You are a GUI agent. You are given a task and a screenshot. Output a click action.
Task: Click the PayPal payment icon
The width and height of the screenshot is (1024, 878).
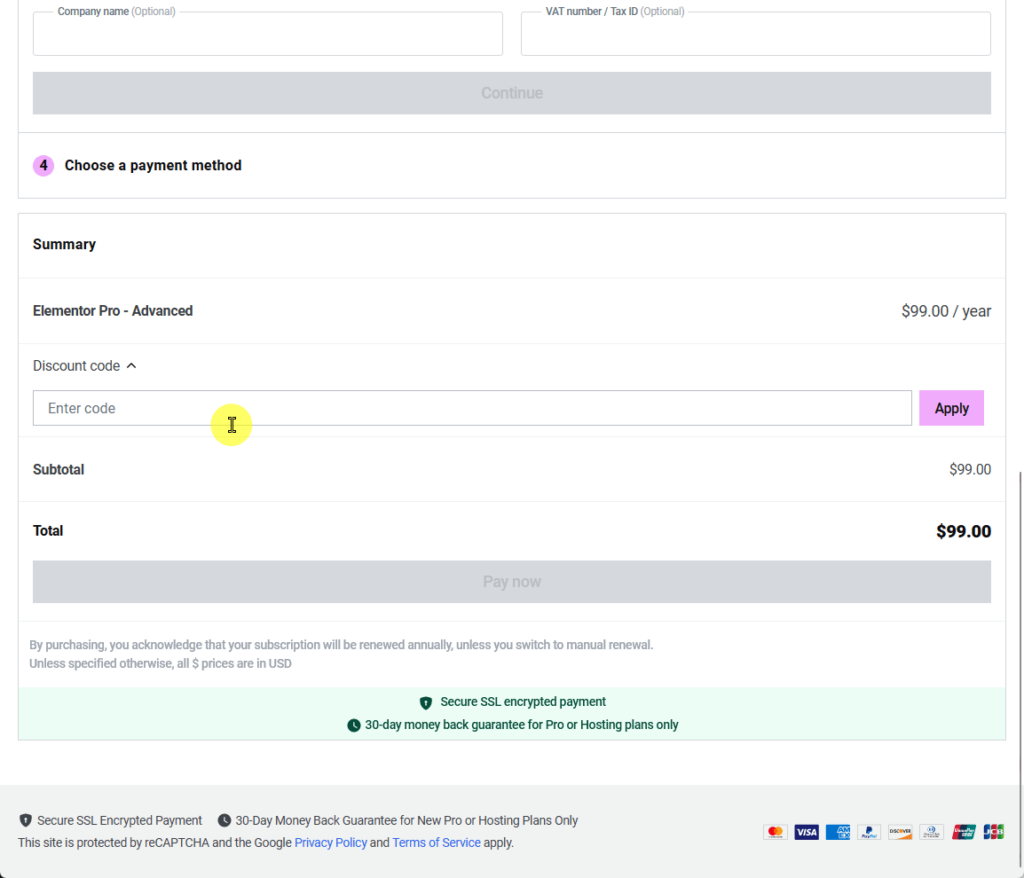(x=869, y=832)
